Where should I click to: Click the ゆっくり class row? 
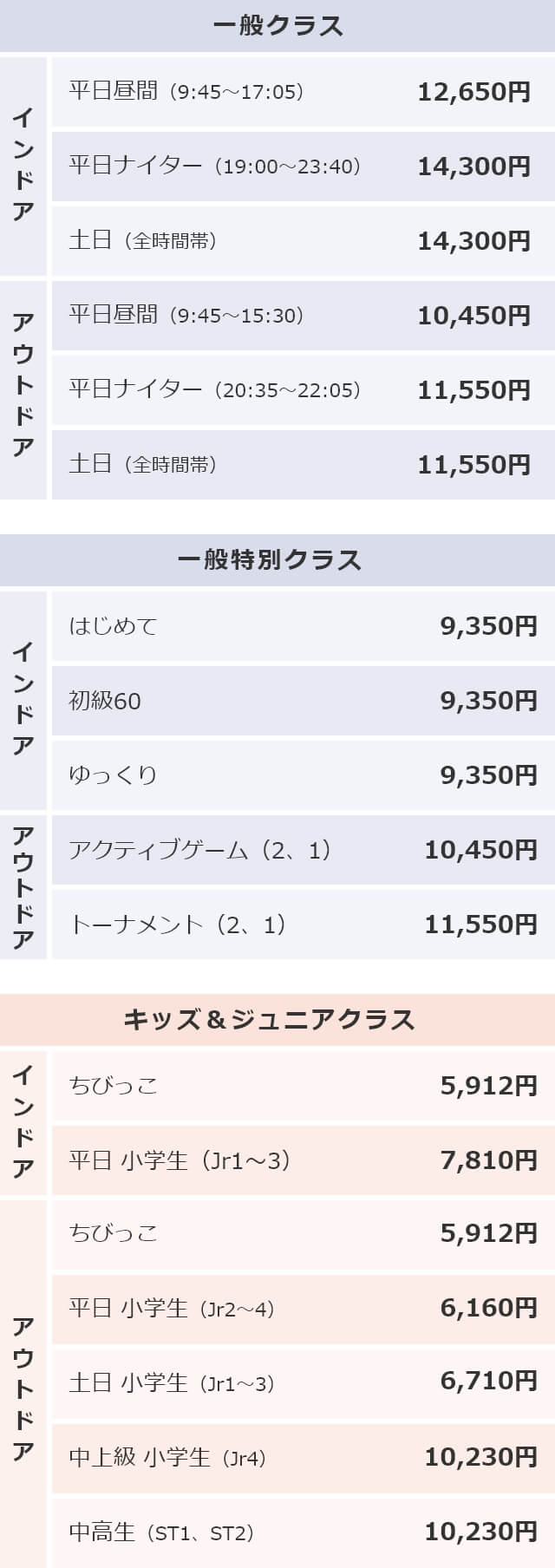pyautogui.click(x=304, y=775)
